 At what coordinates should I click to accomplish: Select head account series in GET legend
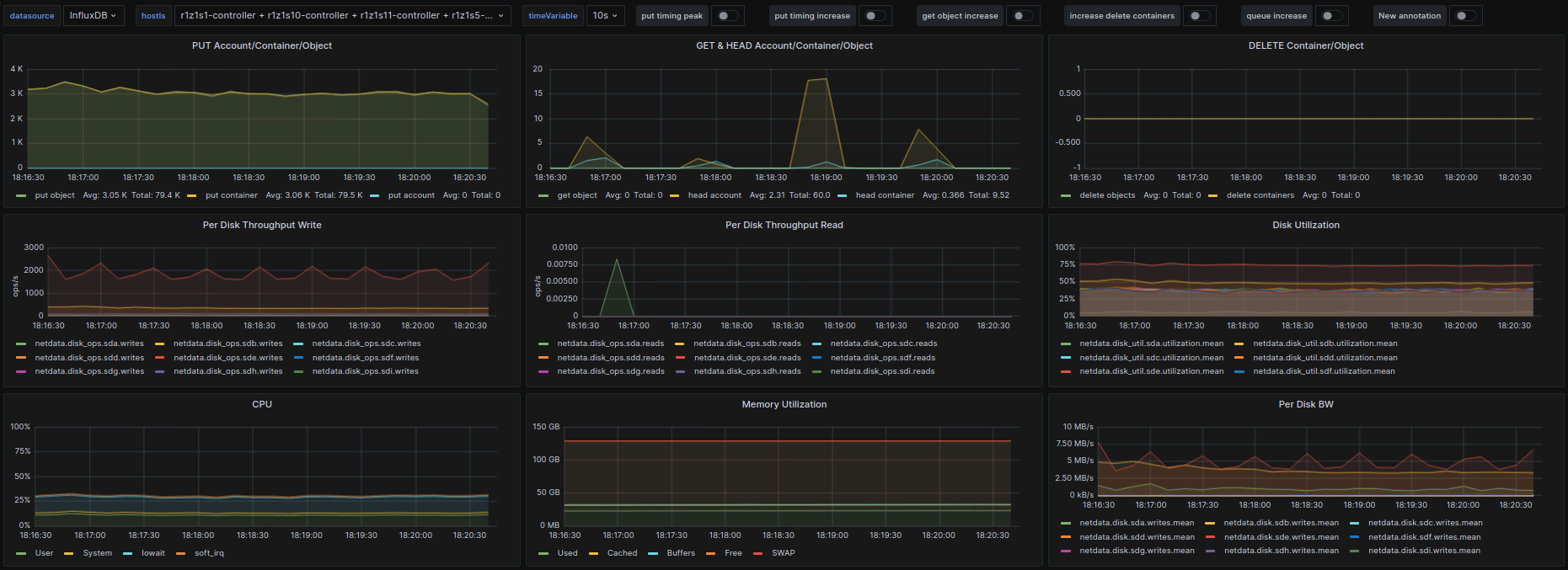714,195
